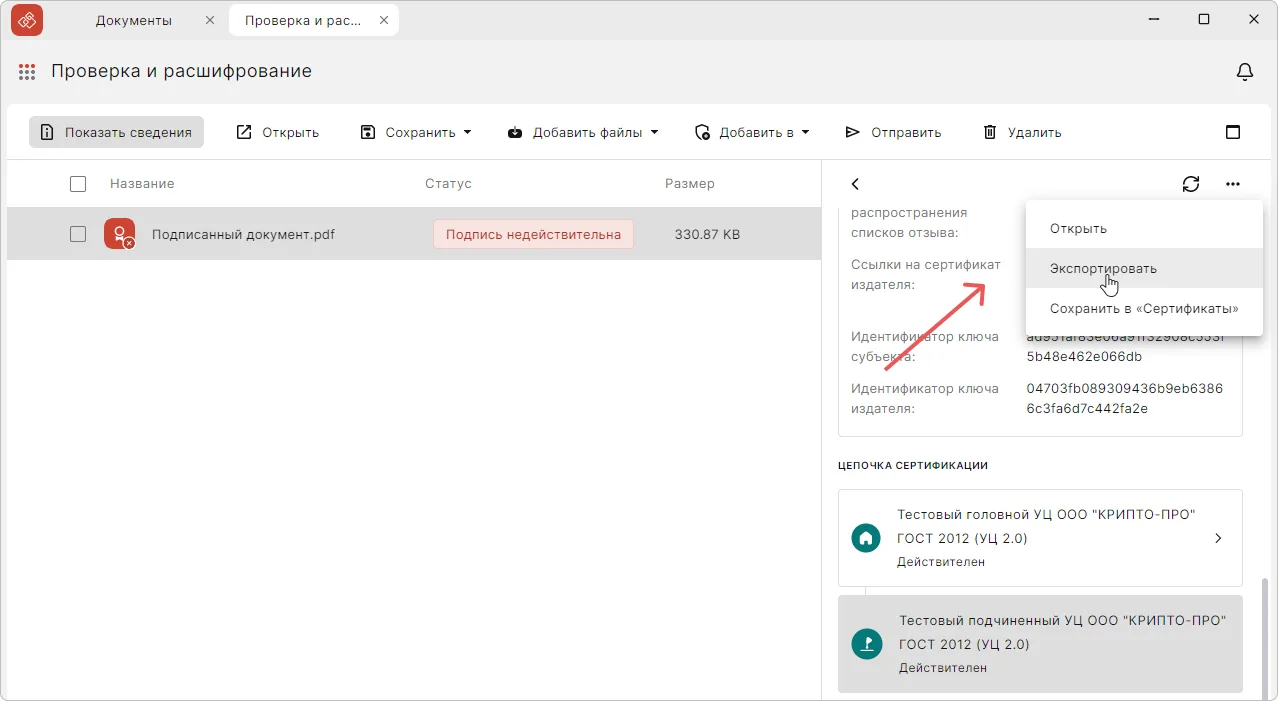Click the Открыть toolbar button

tap(277, 132)
